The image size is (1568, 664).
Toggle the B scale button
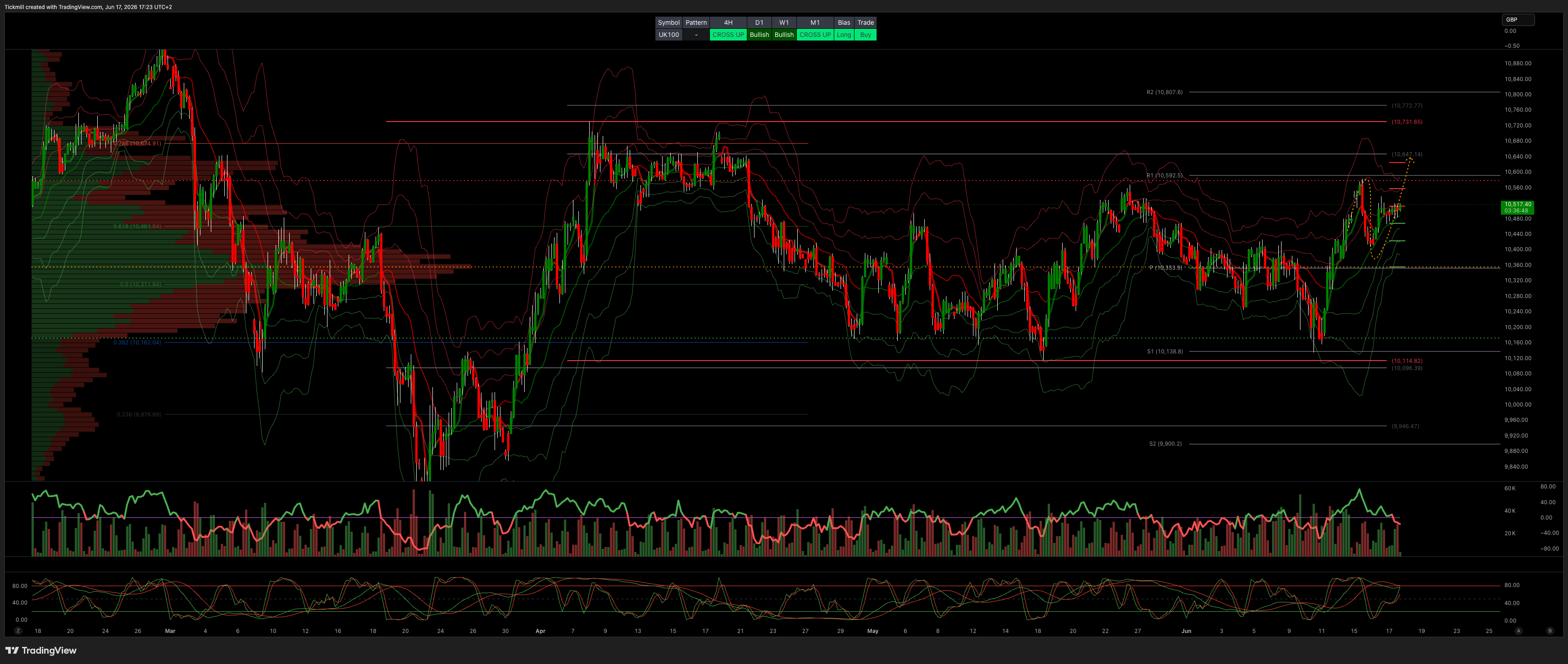[1550, 631]
